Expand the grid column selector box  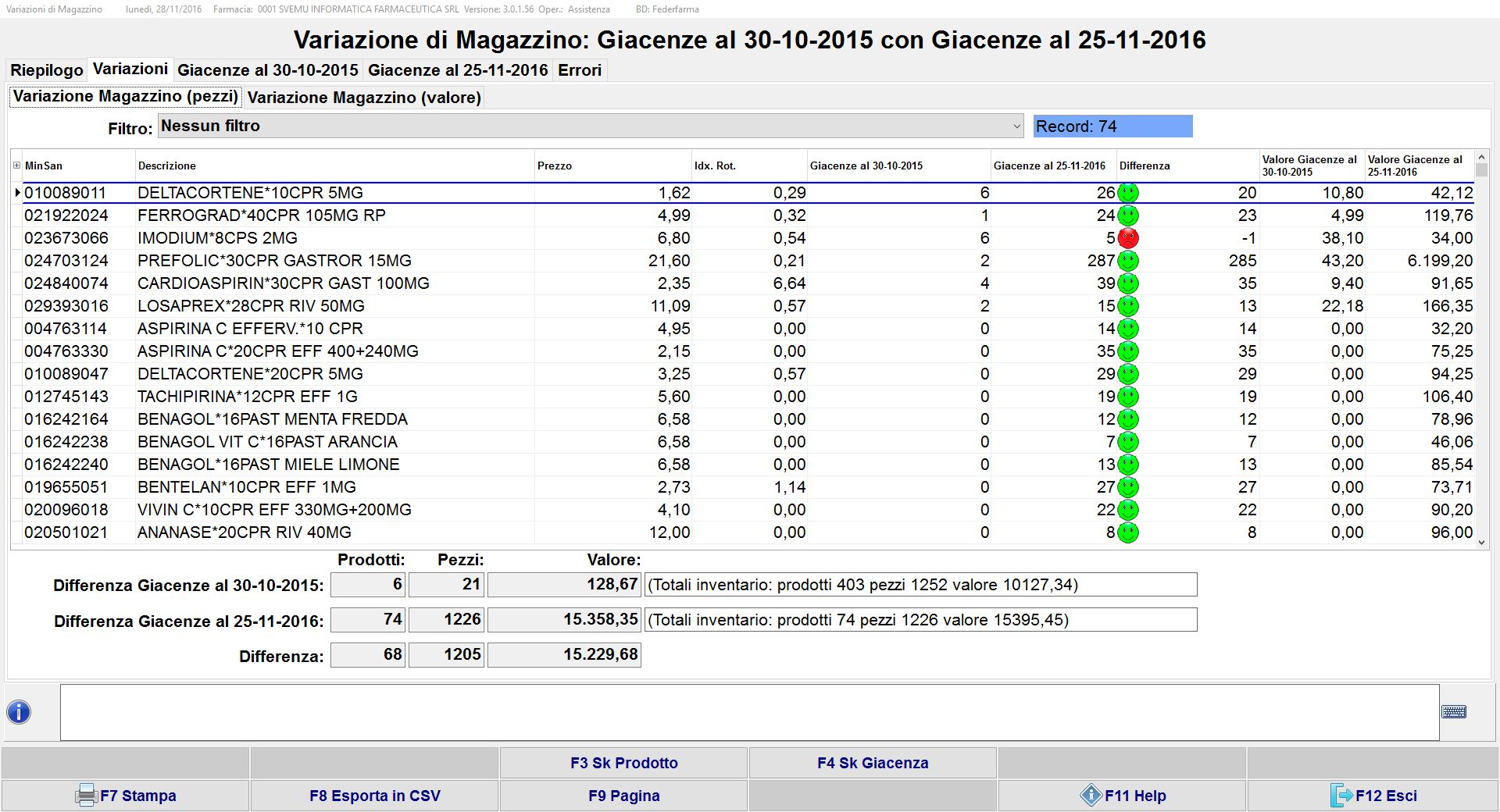16,166
